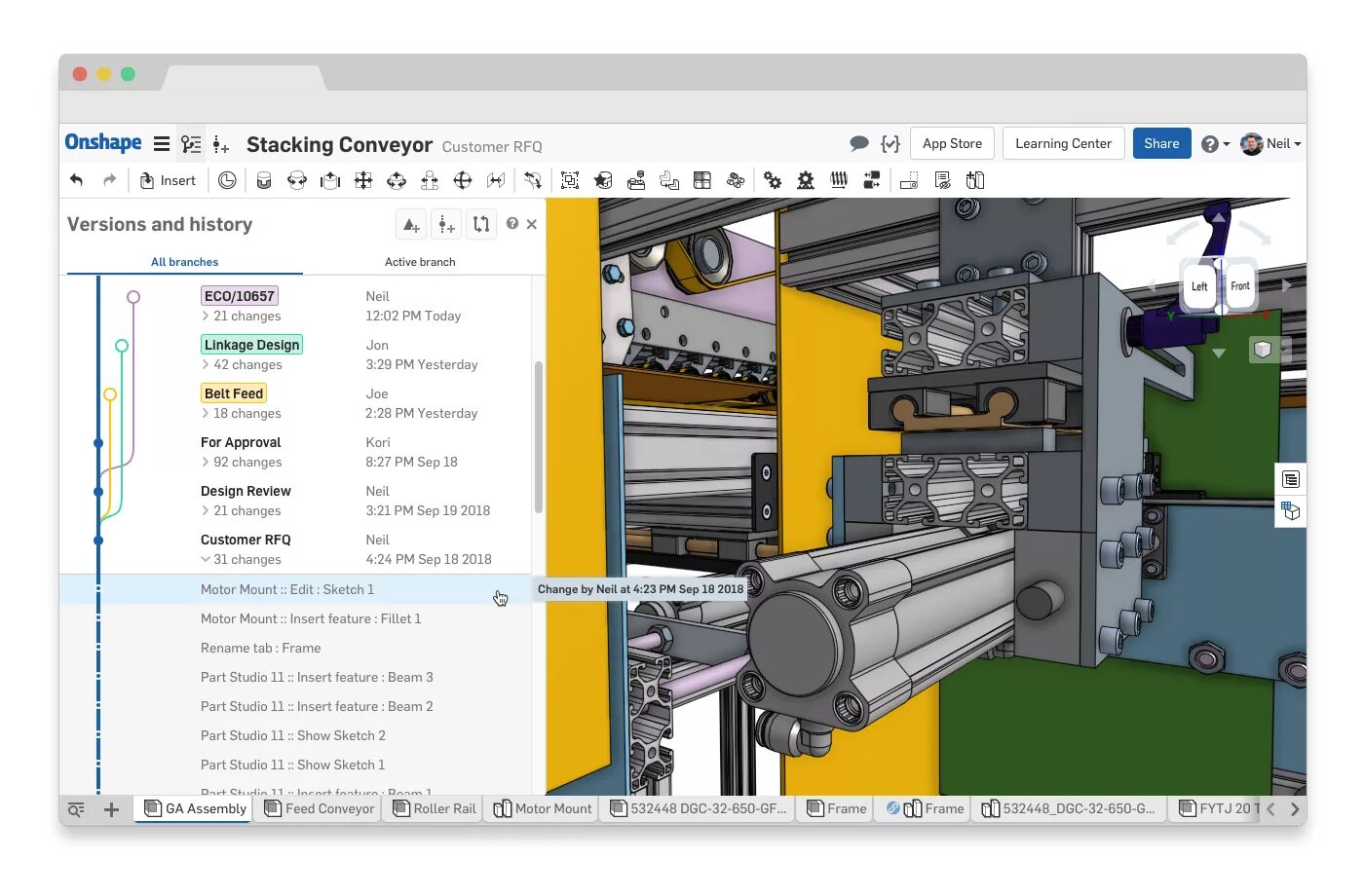Click the Front face of view cube
The width and height of the screenshot is (1364, 896).
[1239, 286]
